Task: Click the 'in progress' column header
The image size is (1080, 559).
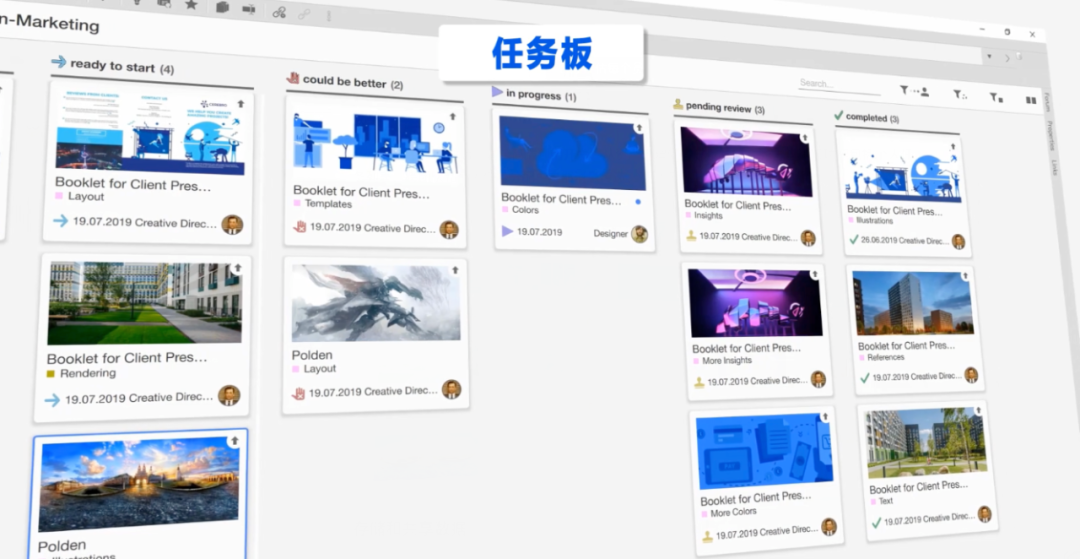Action: click(534, 94)
